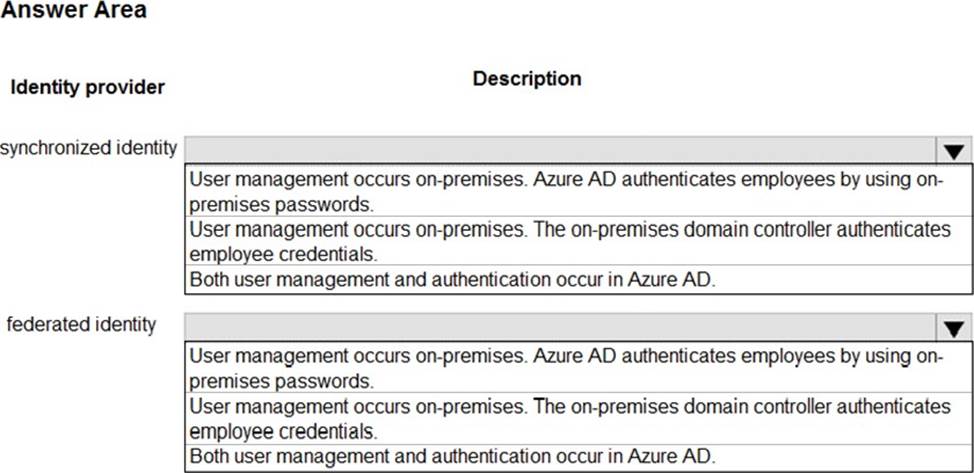Select 'premises passwords.' line in synchronized identity list
The height and width of the screenshot is (473, 974).
[x=282, y=204]
